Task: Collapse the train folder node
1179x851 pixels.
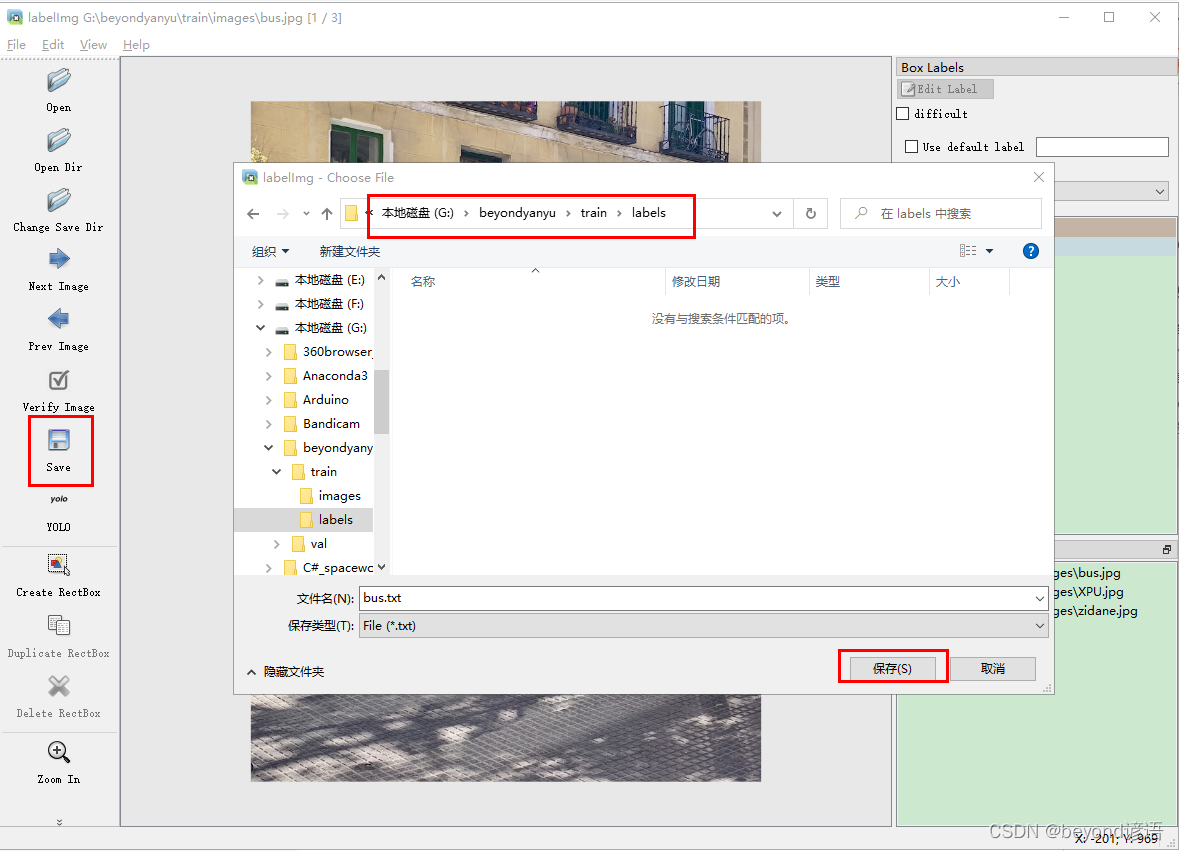Action: point(277,472)
